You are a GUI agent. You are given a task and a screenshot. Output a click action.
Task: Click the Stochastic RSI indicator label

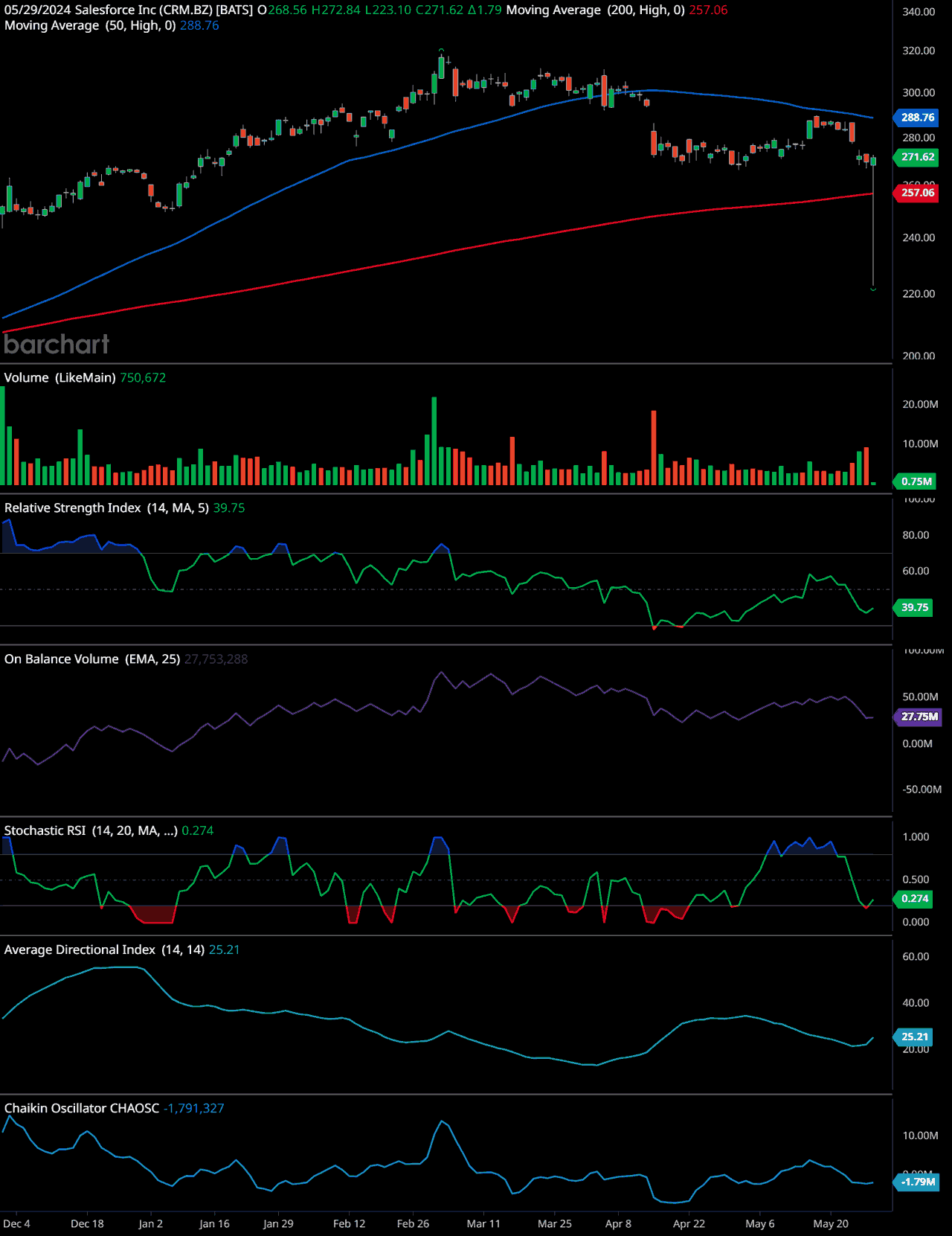tap(91, 830)
